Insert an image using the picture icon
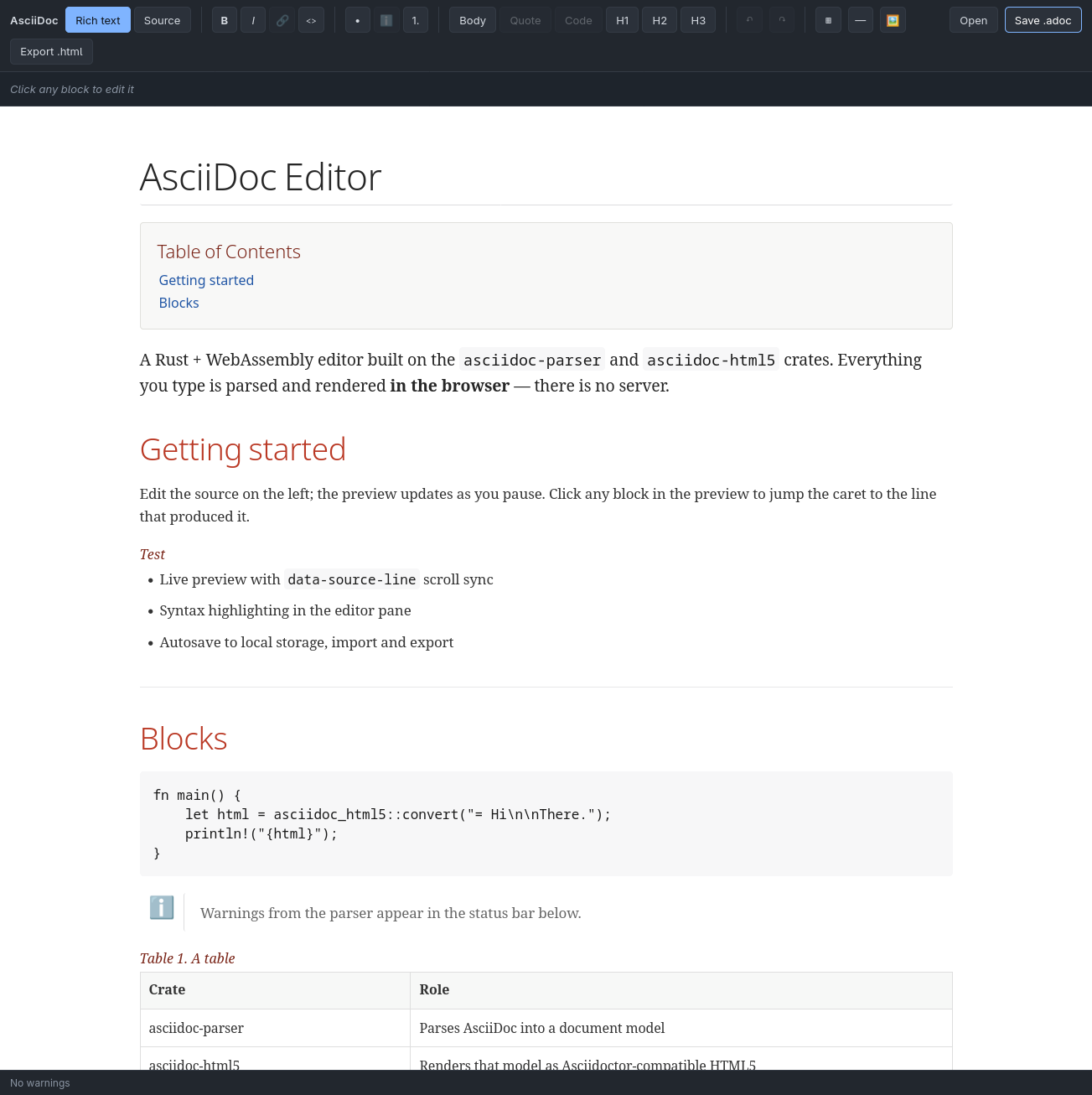Image resolution: width=1092 pixels, height=1095 pixels. 893,20
